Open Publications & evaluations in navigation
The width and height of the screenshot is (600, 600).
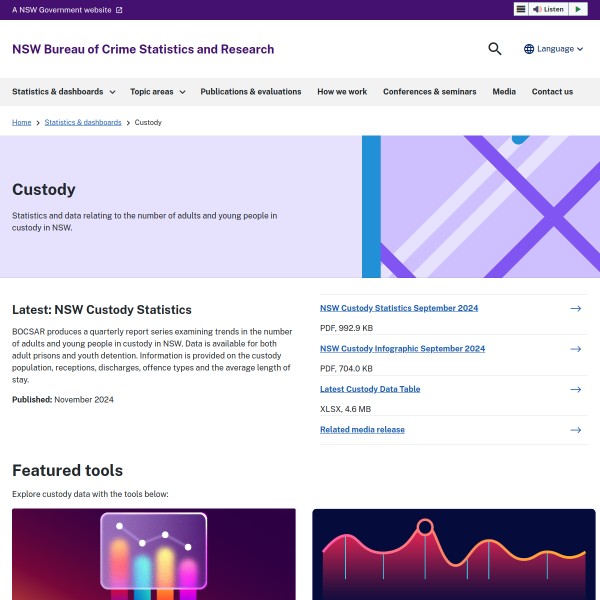[x=250, y=92]
